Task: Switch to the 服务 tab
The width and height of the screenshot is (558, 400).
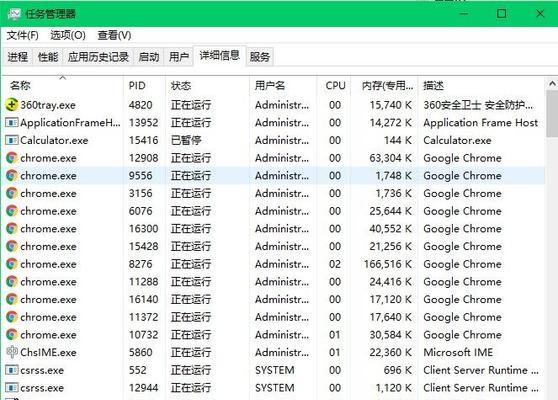Action: click(x=260, y=57)
